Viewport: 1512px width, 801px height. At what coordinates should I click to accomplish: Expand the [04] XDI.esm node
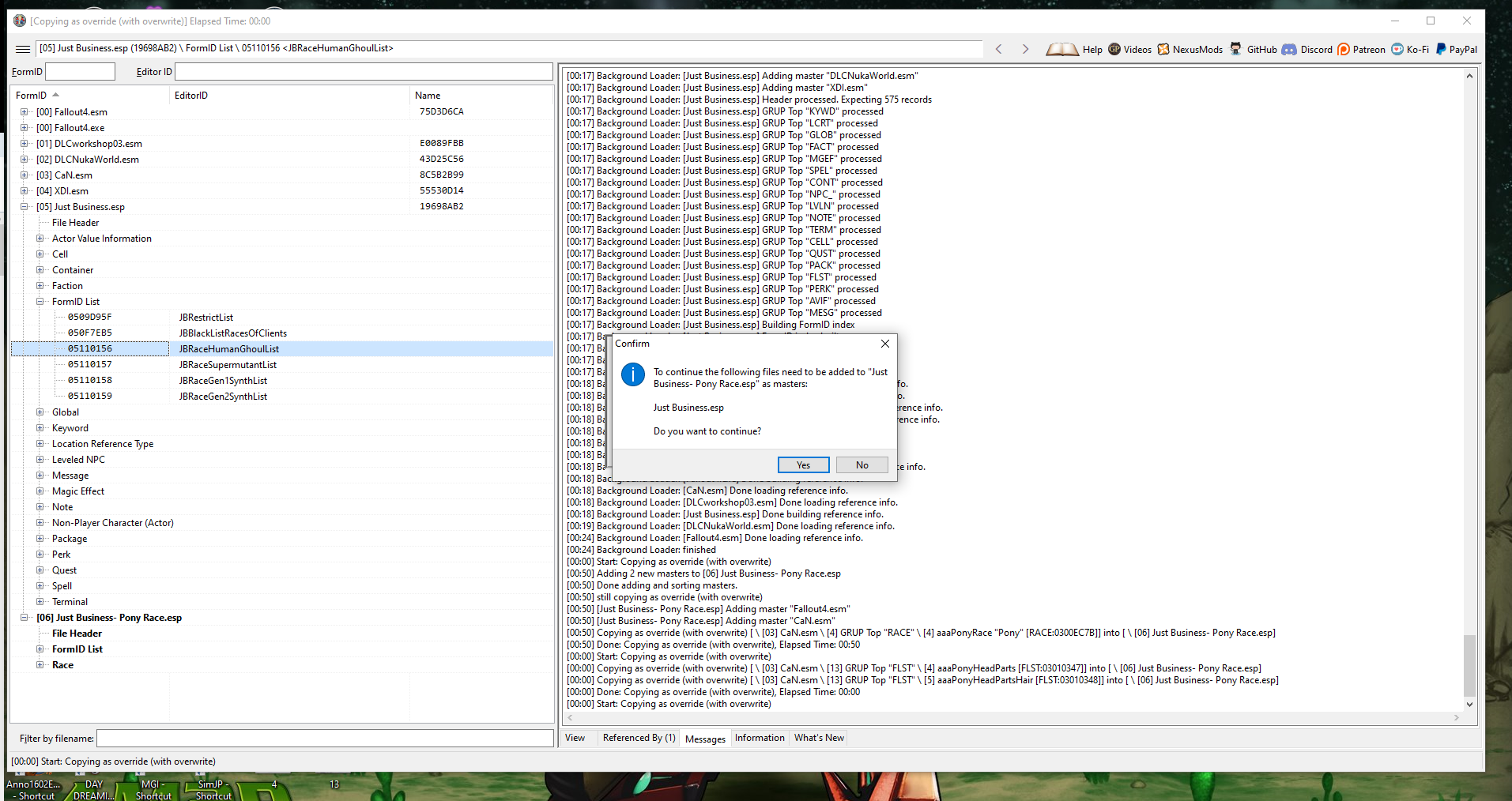[x=24, y=191]
